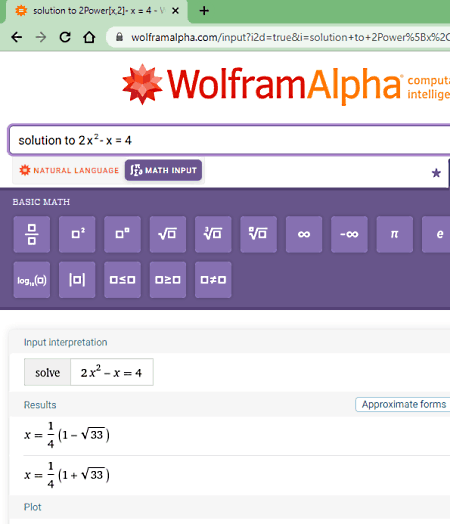Insert cube root template

[x=213, y=234]
